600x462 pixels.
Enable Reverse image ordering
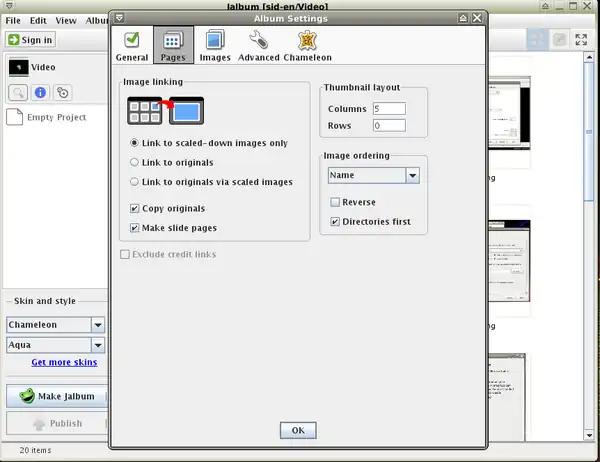[335, 202]
